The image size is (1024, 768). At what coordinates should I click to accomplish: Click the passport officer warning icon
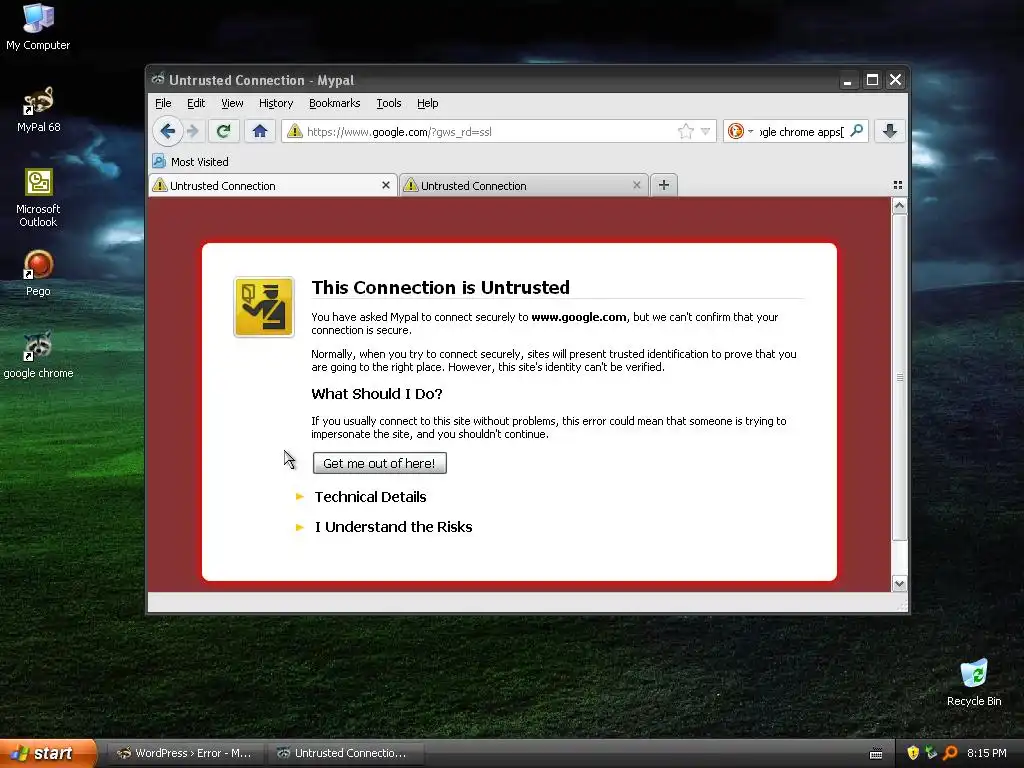pyautogui.click(x=264, y=307)
